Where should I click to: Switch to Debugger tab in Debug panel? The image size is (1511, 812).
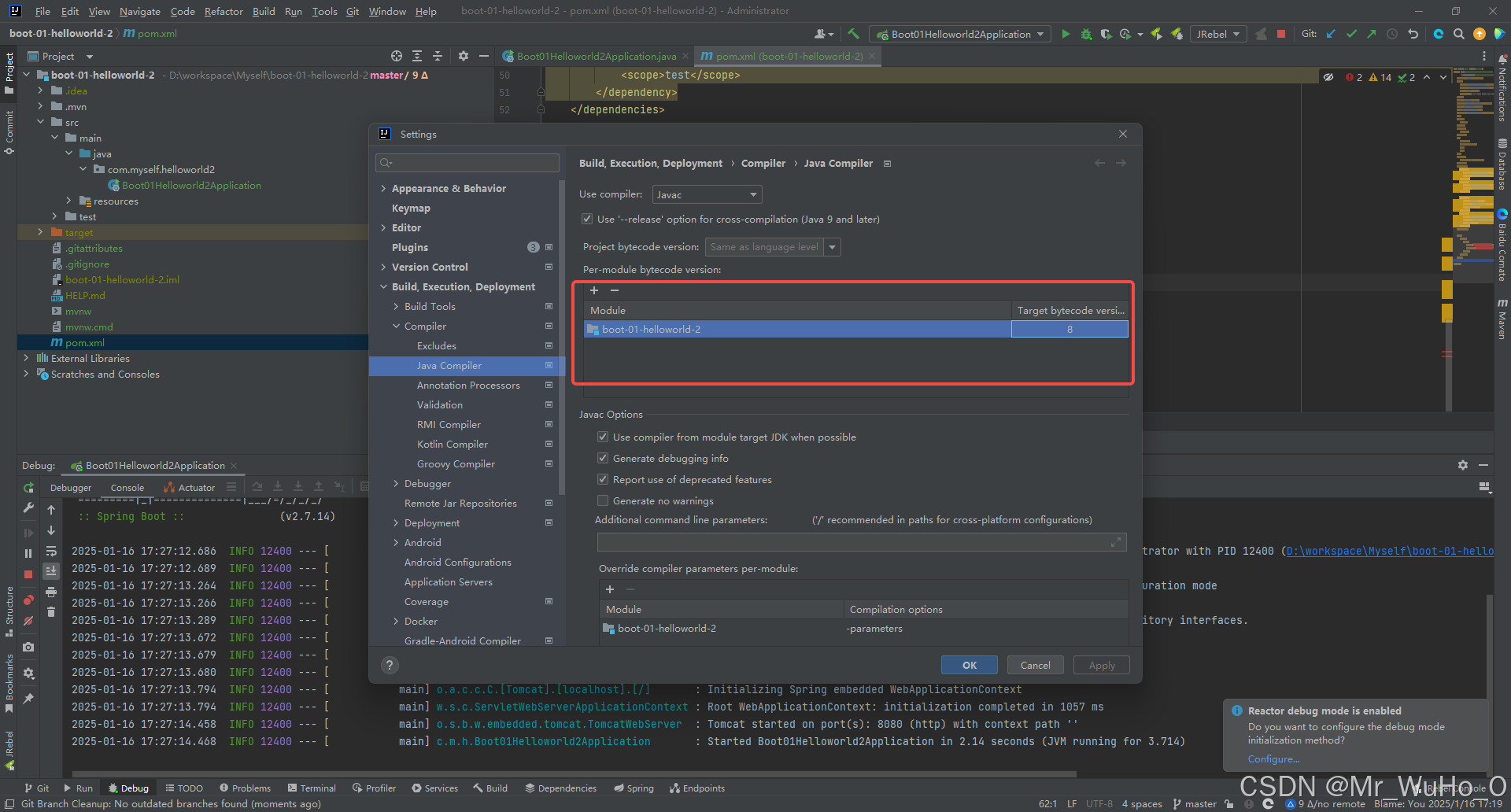point(71,488)
